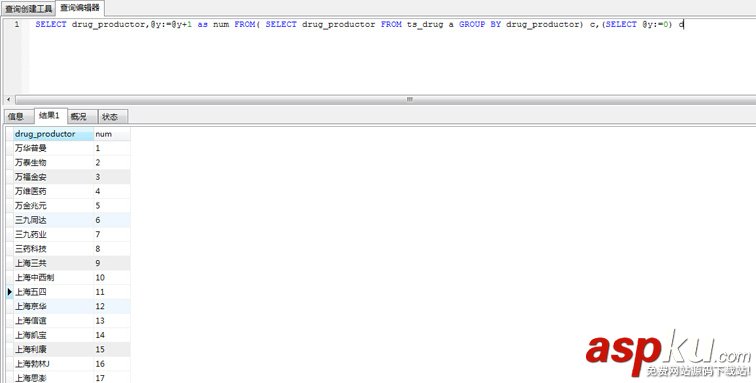
Task: Click num cell with value 8
Action: click(112, 248)
